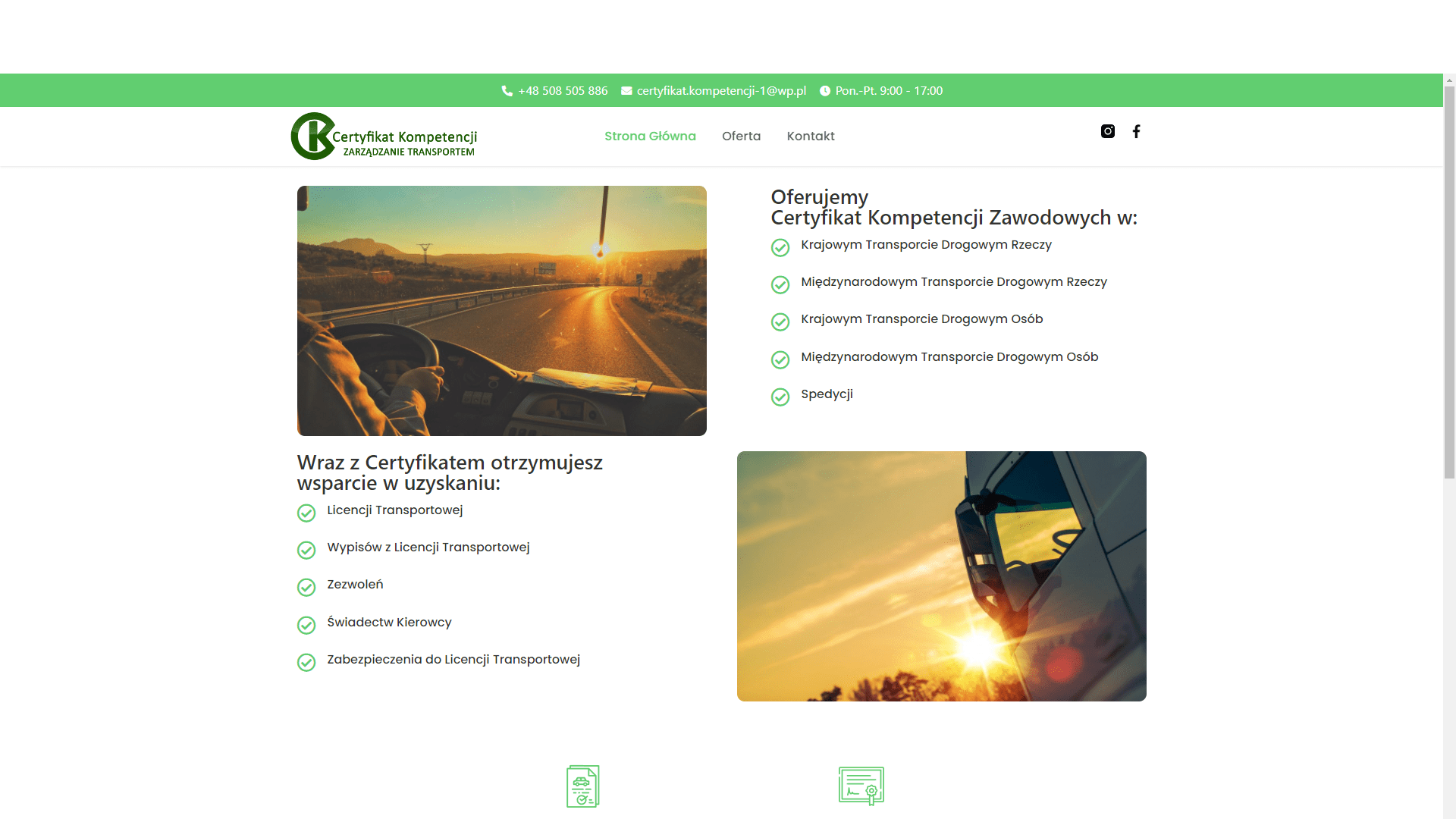
Task: Click 'Zabezpieczenia do Licencji Transportowej' text
Action: click(x=453, y=660)
